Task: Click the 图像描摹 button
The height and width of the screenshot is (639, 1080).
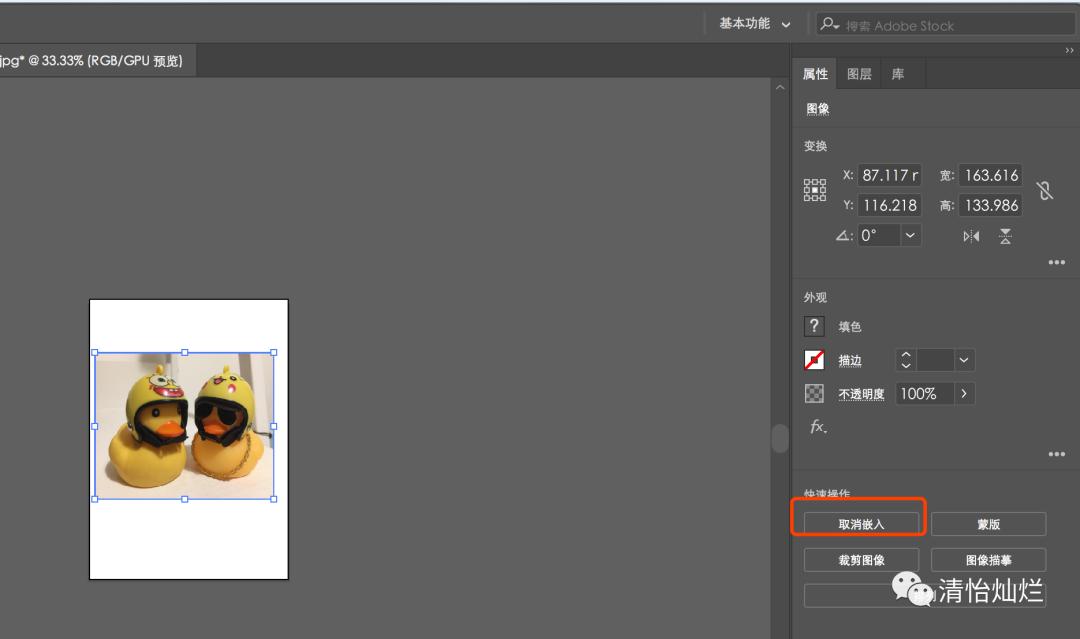Action: 988,560
